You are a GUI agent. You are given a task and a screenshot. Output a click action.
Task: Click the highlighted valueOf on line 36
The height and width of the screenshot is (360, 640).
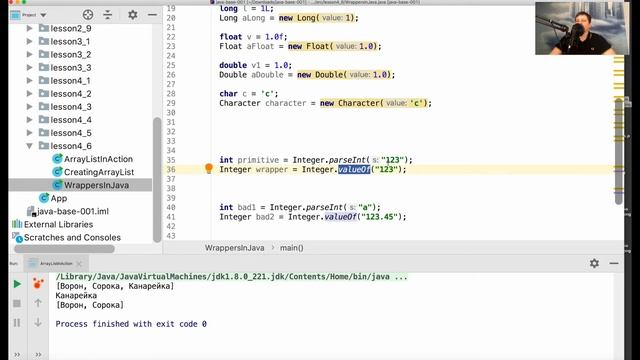pos(354,169)
